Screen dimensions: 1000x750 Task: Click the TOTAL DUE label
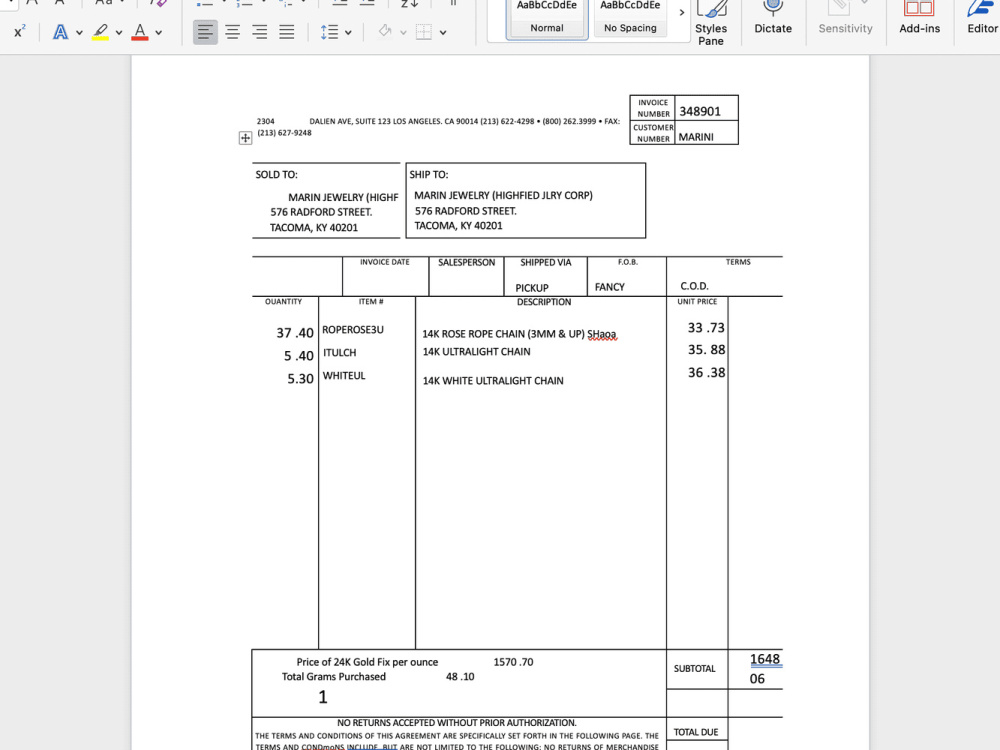[696, 732]
